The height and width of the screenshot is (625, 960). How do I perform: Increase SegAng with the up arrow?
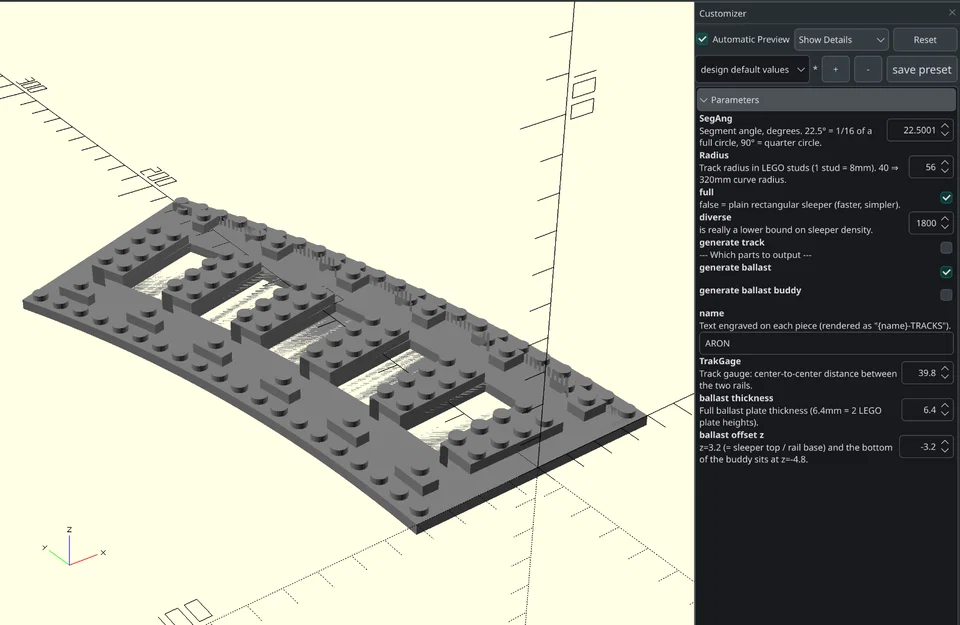point(945,125)
